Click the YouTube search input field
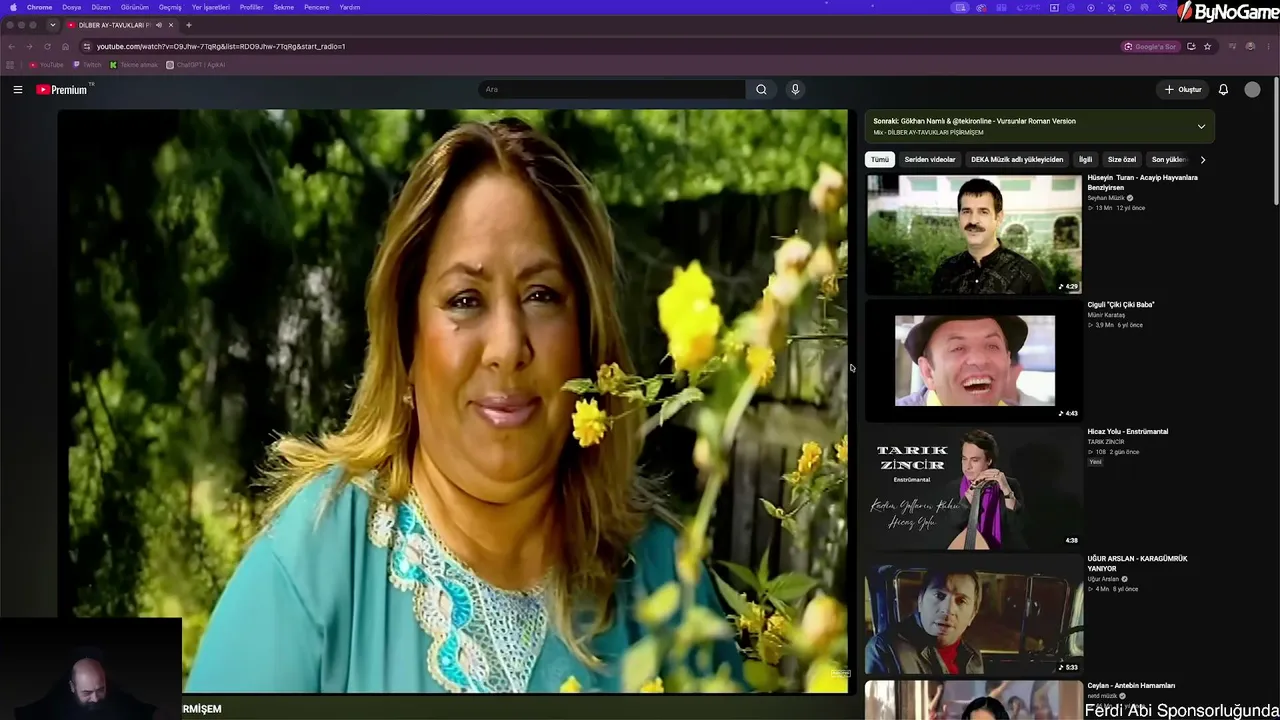The height and width of the screenshot is (720, 1280). click(611, 90)
